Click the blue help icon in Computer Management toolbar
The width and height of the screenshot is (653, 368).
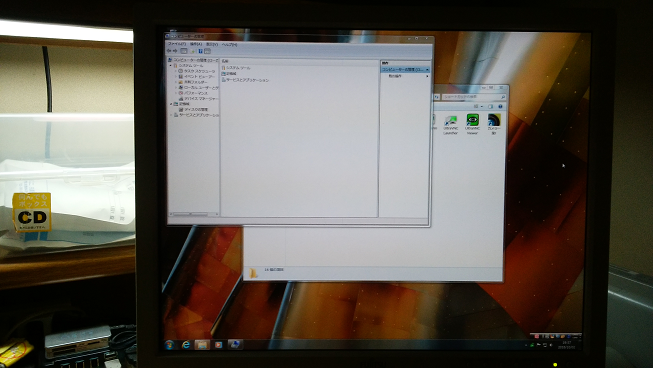click(200, 51)
